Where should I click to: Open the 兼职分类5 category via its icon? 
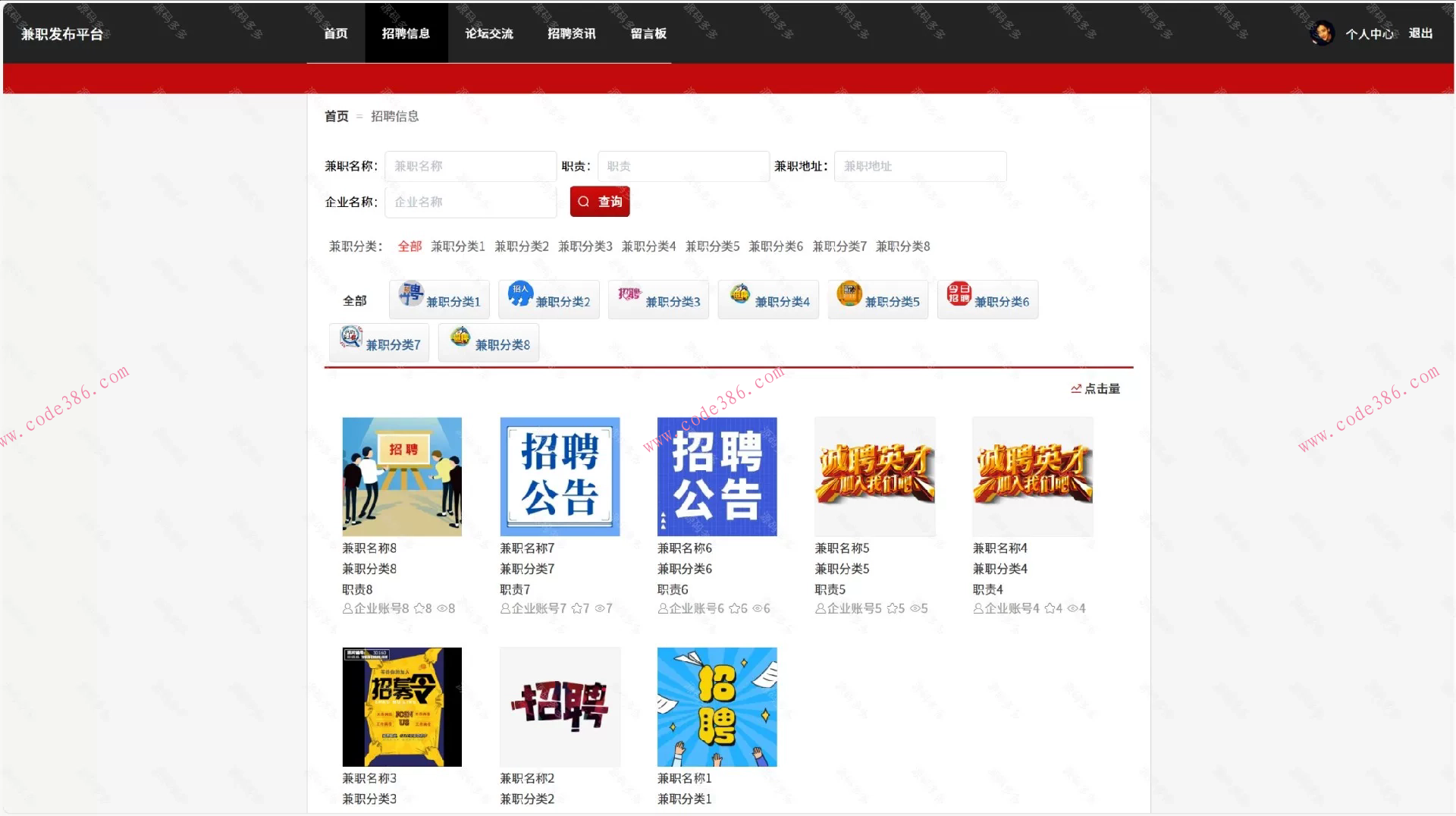[x=849, y=295]
